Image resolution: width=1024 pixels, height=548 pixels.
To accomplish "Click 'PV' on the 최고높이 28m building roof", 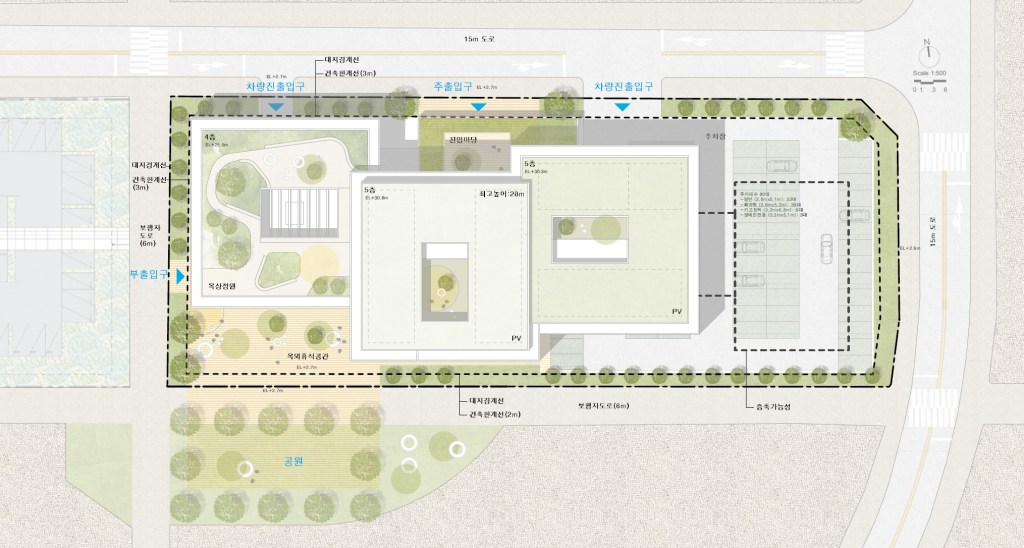I will (517, 338).
